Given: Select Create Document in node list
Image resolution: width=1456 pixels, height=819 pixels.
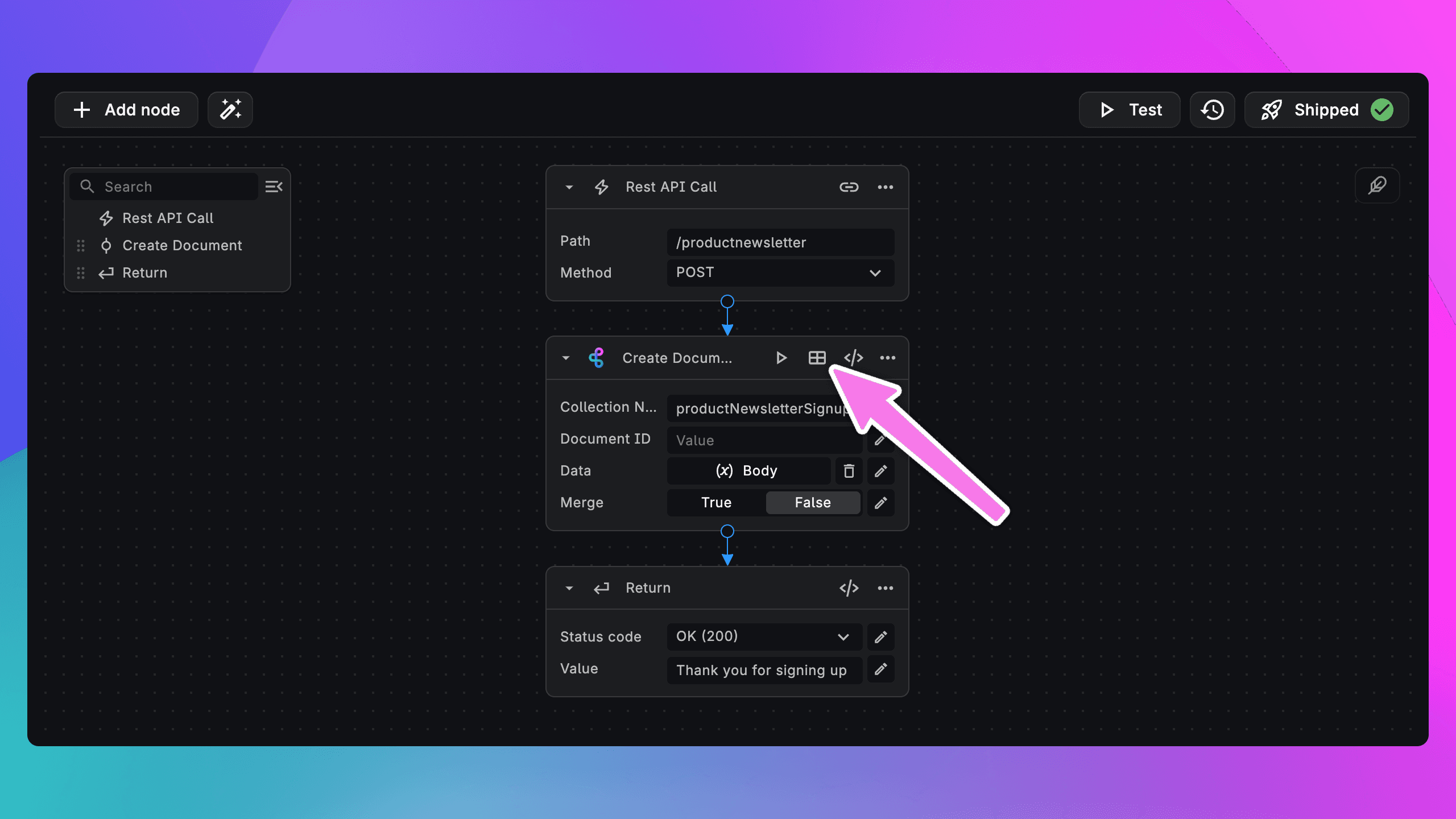Looking at the screenshot, I should [182, 246].
